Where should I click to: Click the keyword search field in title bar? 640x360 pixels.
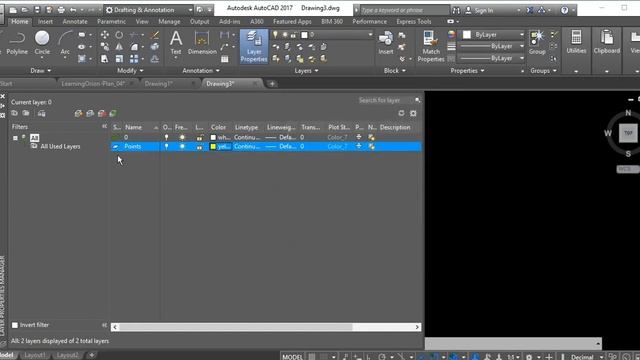(404, 10)
